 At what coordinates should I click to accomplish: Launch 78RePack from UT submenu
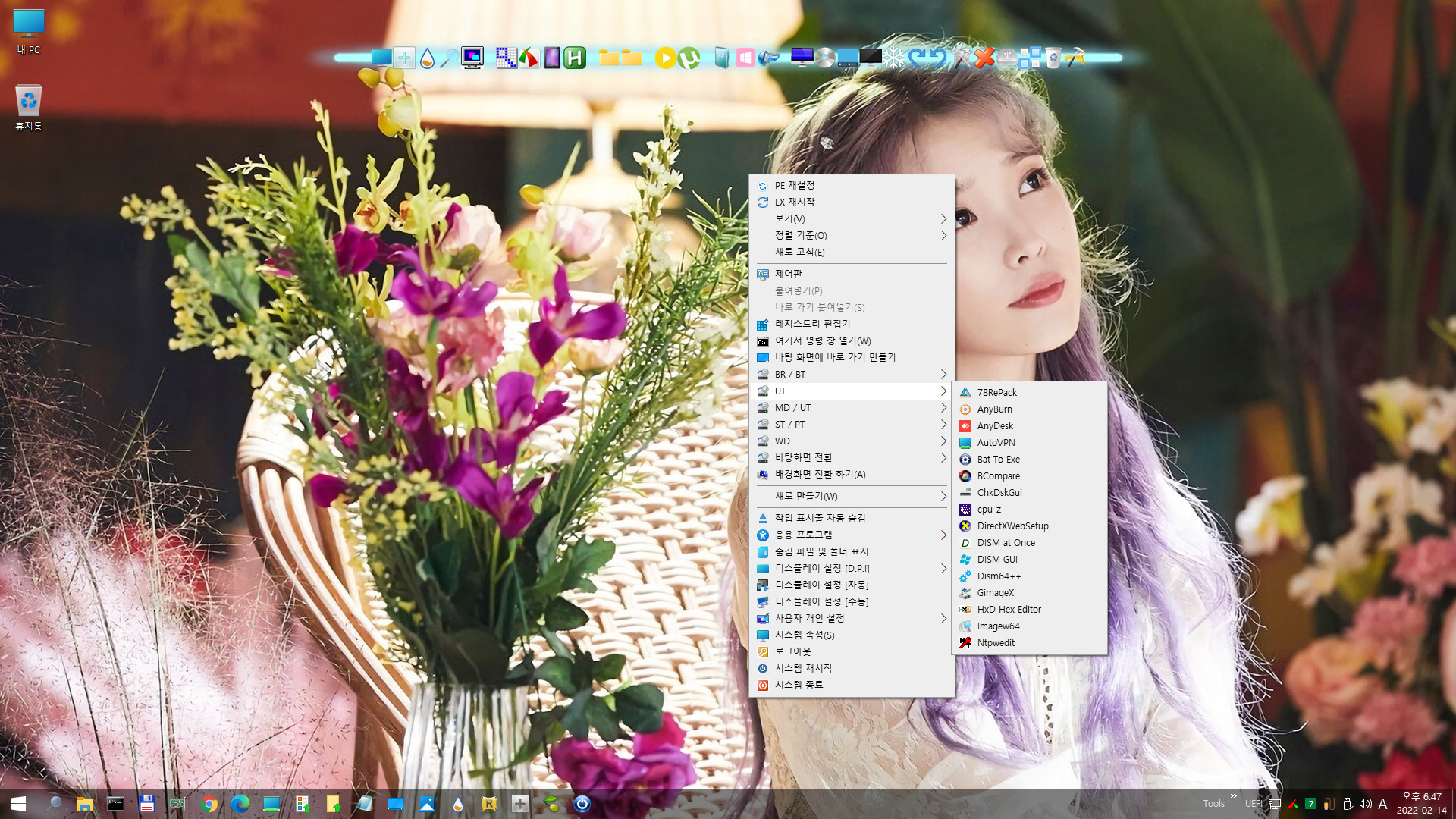coord(1029,392)
